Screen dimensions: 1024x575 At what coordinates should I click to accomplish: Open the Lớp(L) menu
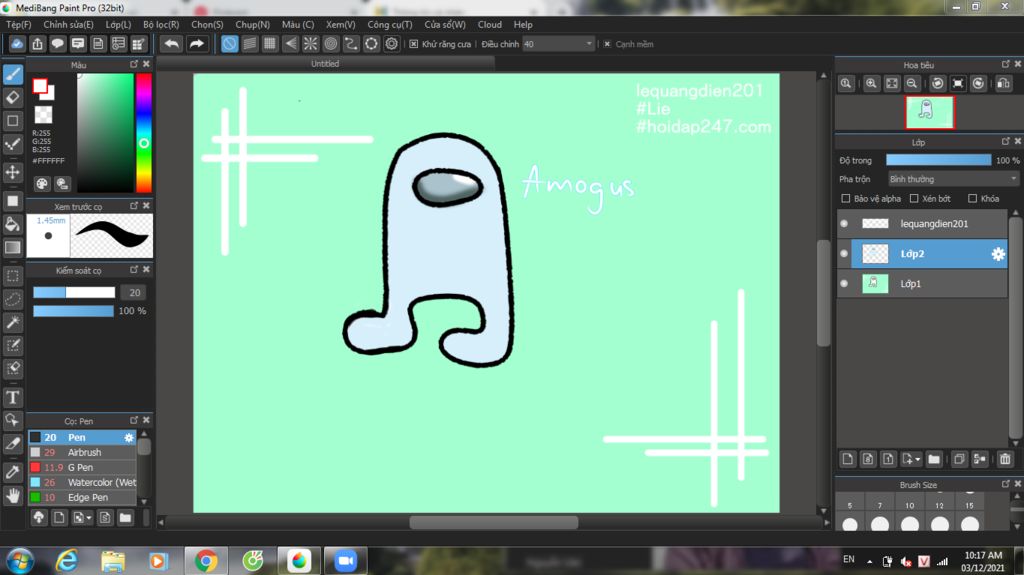pyautogui.click(x=118, y=24)
